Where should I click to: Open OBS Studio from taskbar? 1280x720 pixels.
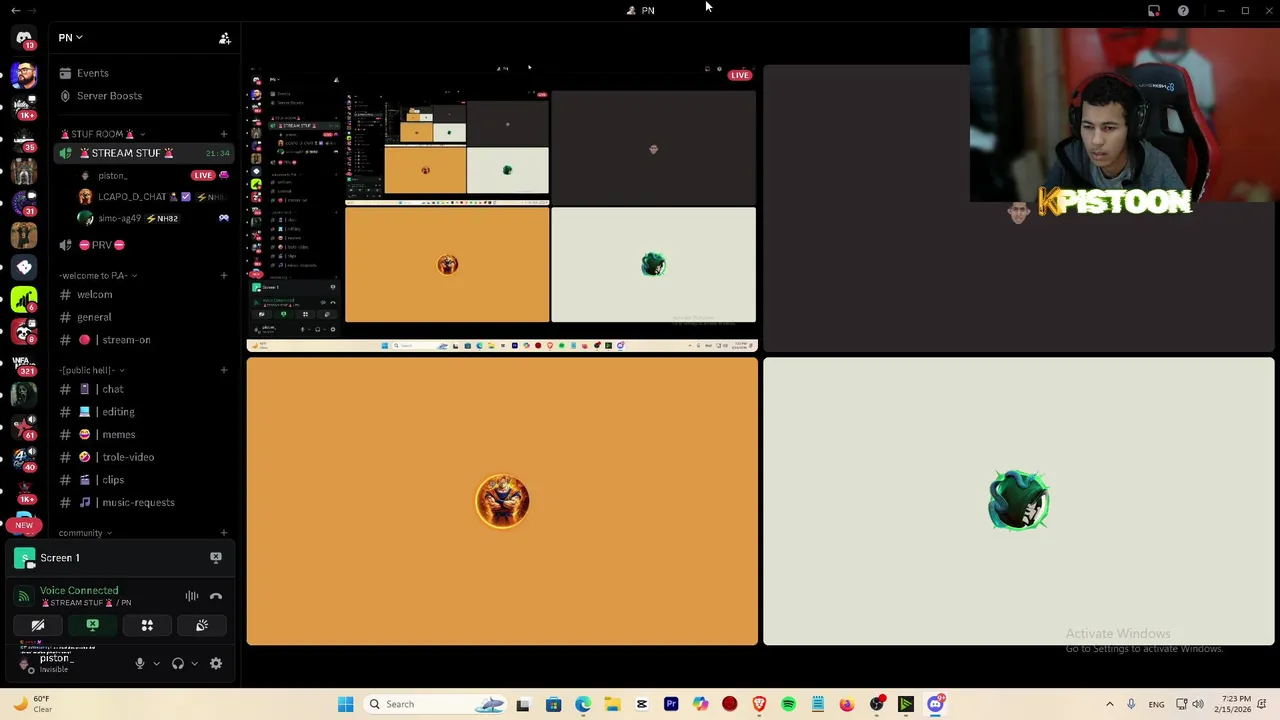[877, 704]
